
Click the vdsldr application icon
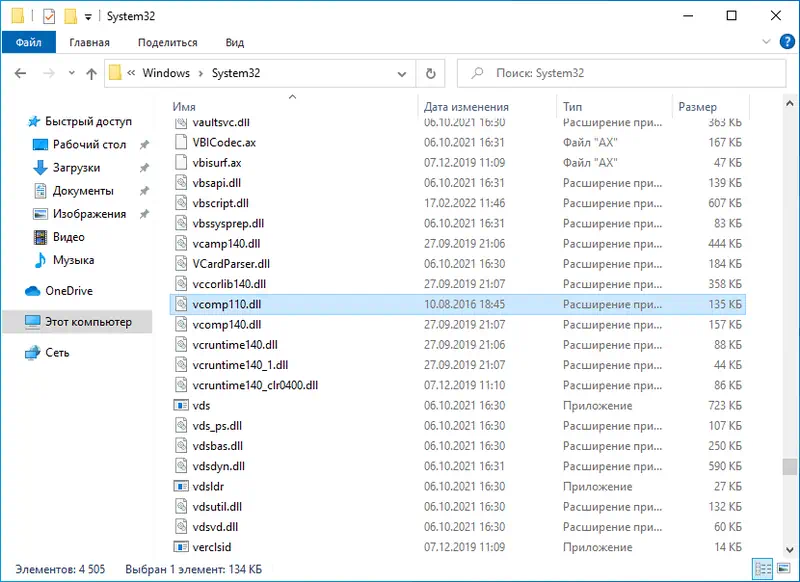coord(181,487)
